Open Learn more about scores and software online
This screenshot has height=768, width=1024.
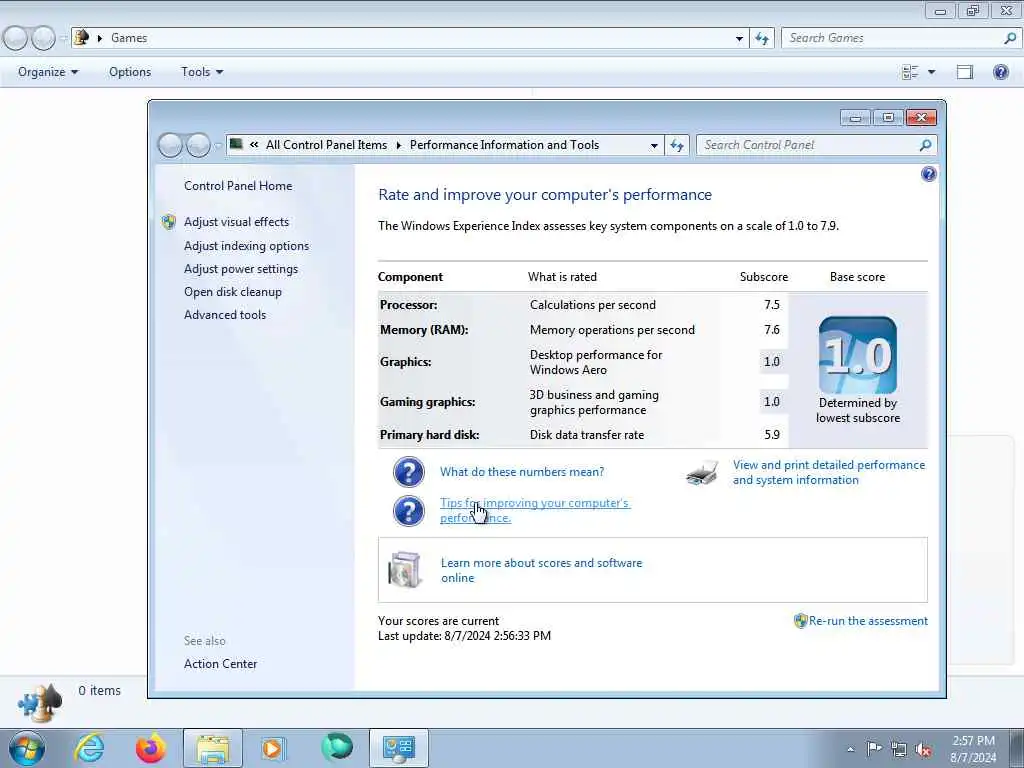[541, 570]
